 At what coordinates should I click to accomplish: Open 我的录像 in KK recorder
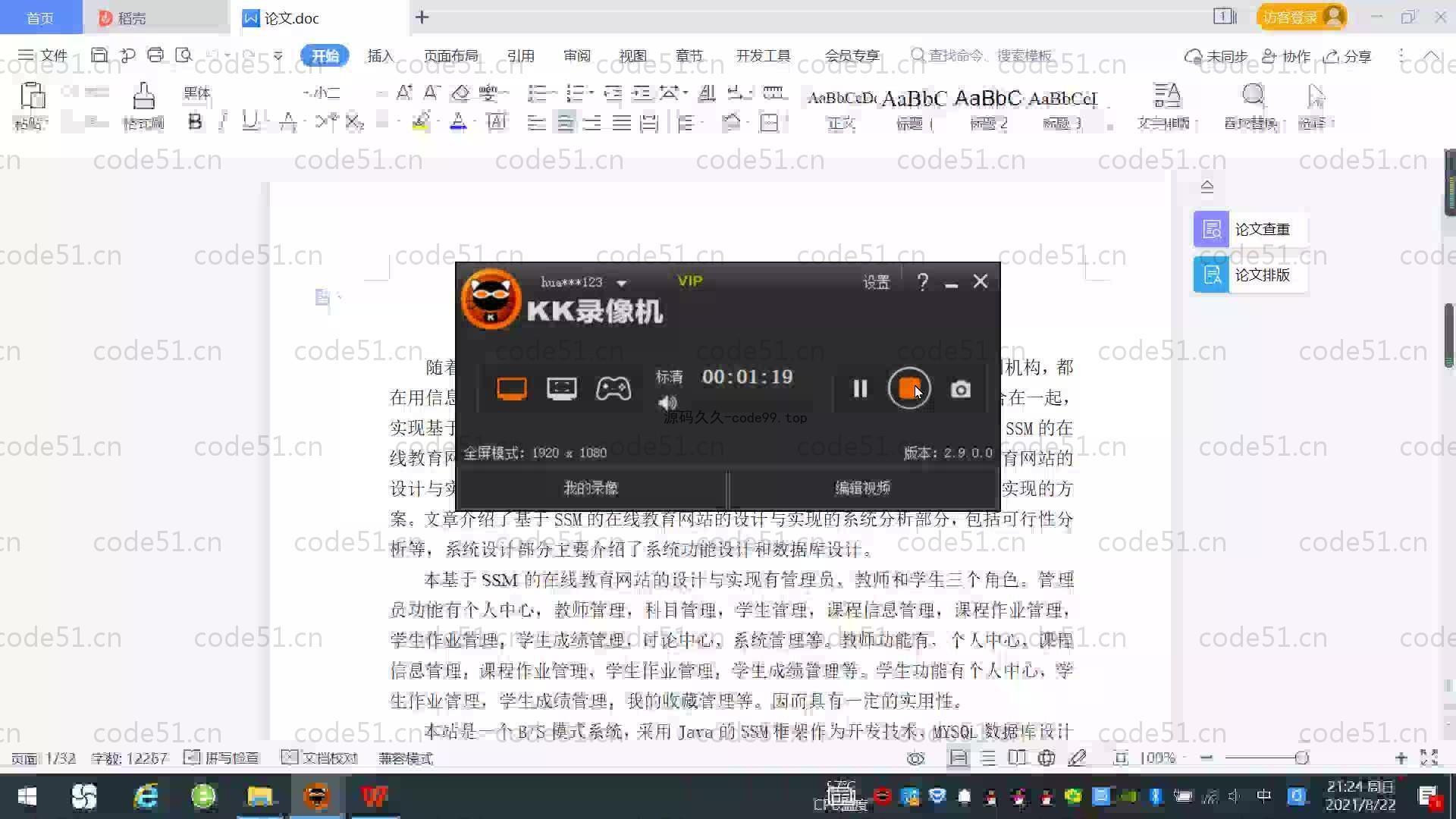pyautogui.click(x=591, y=488)
